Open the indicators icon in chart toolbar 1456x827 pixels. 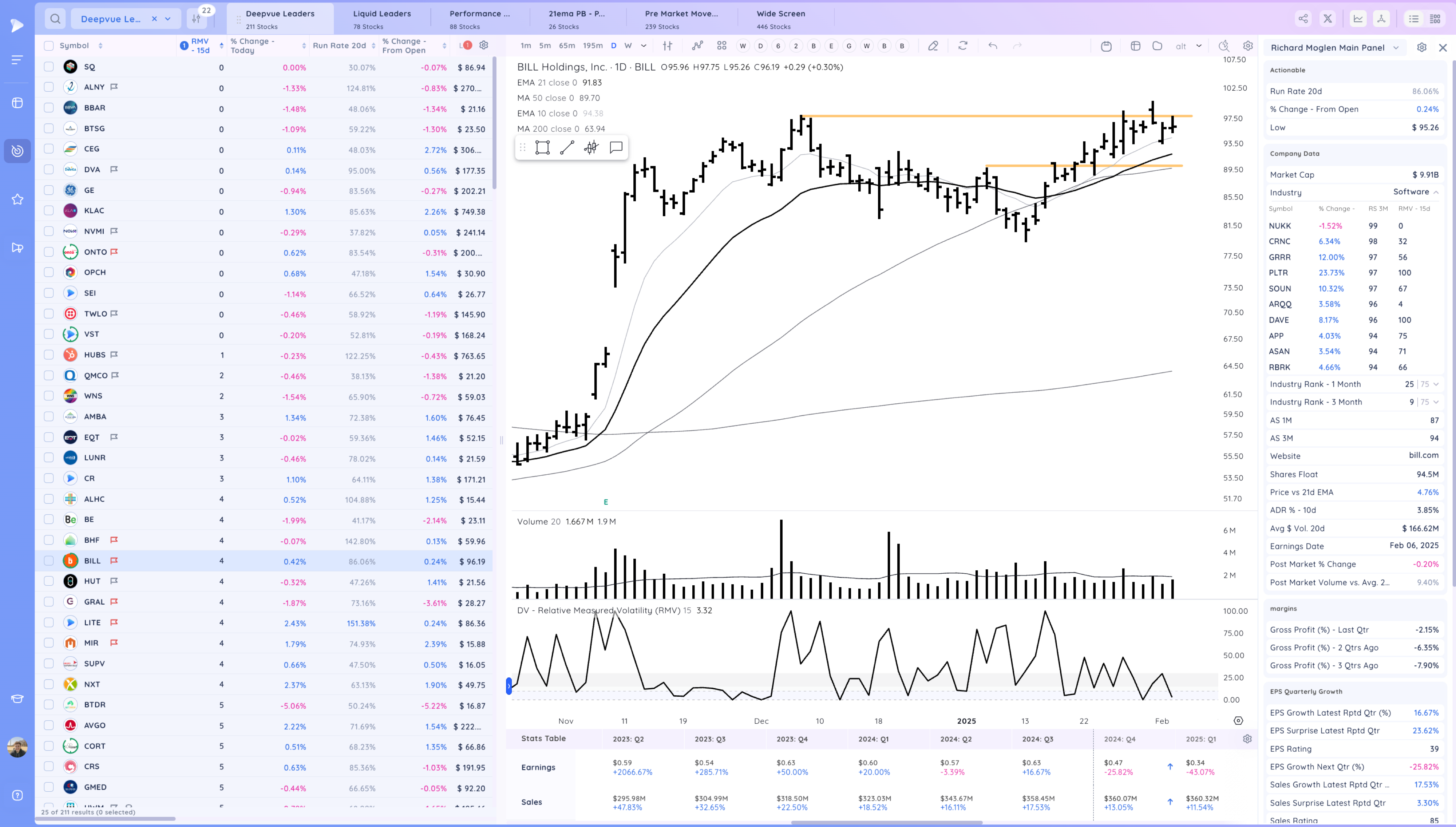pyautogui.click(x=697, y=46)
